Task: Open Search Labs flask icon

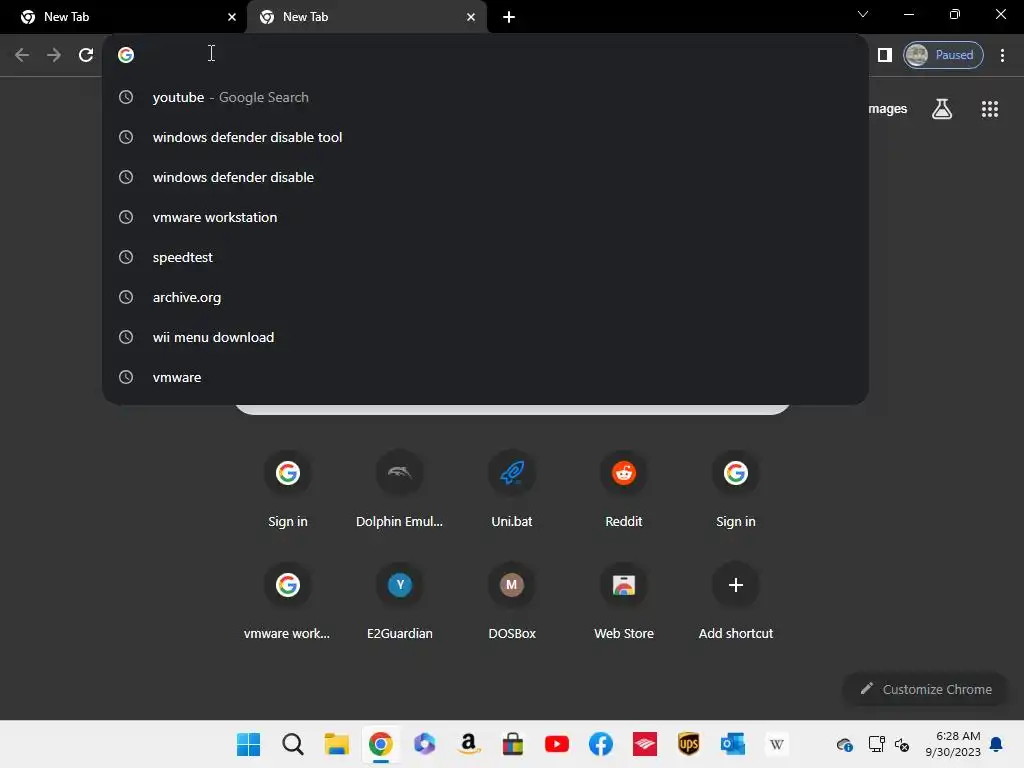Action: (x=942, y=109)
